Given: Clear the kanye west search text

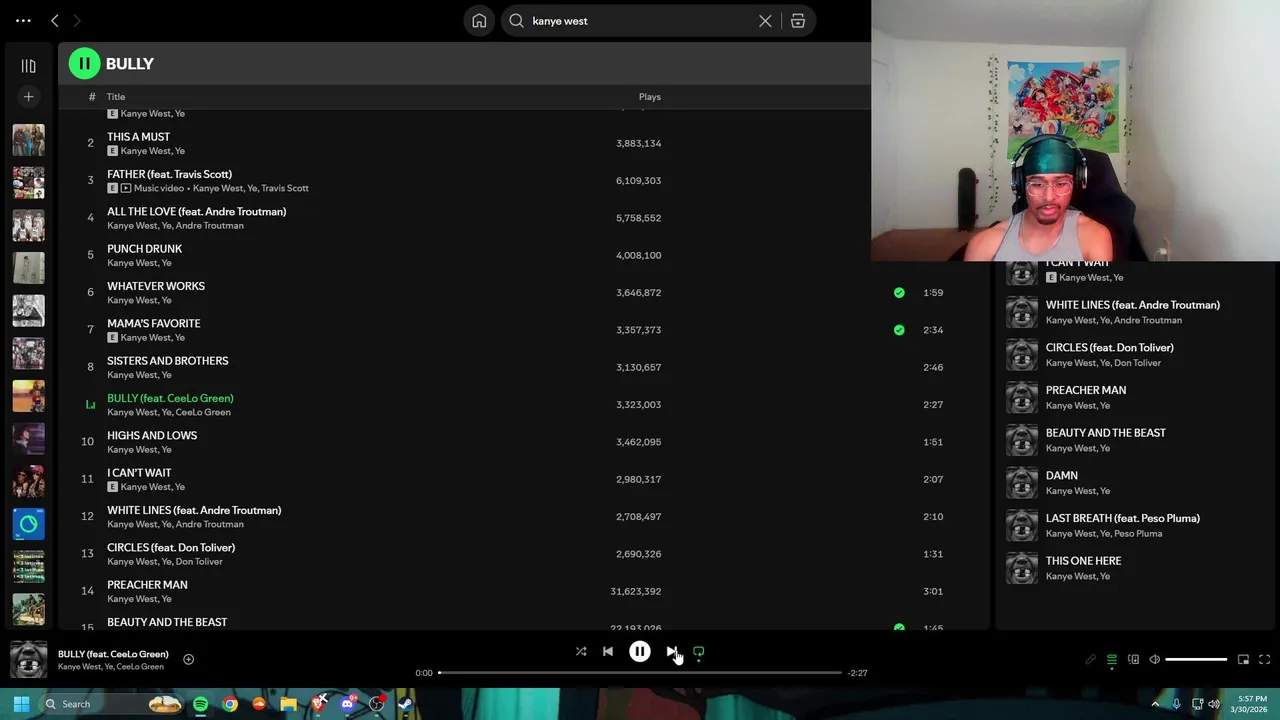Looking at the screenshot, I should (x=765, y=20).
